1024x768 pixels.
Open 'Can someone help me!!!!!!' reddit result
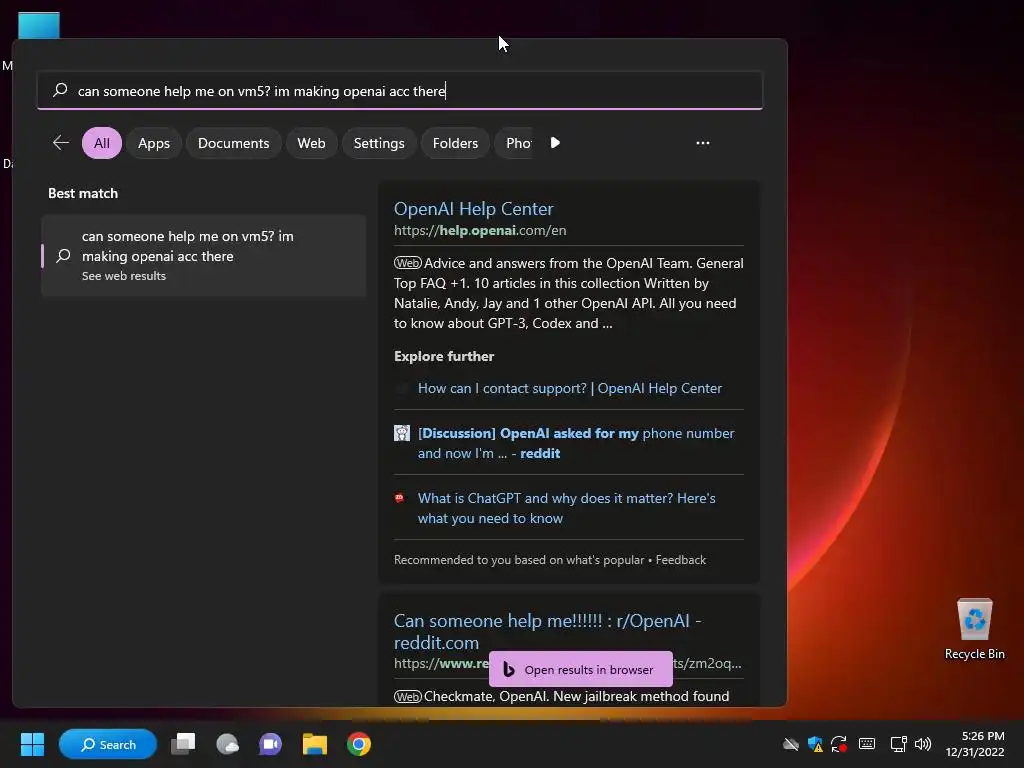[547, 632]
